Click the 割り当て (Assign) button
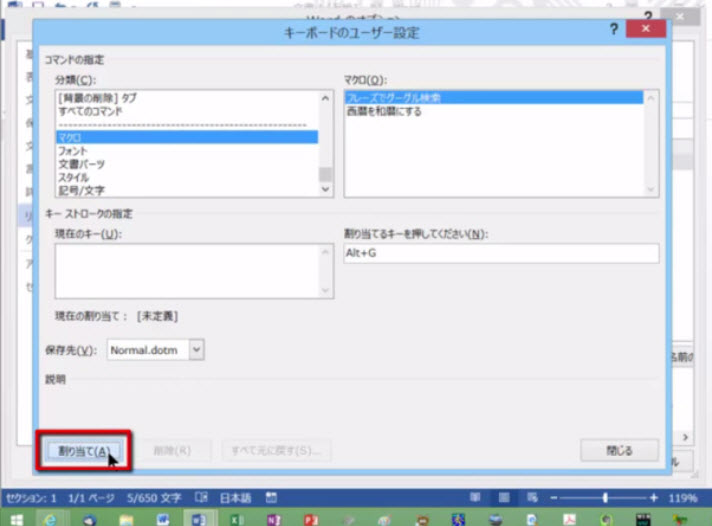The height and width of the screenshot is (526, 712). point(83,451)
